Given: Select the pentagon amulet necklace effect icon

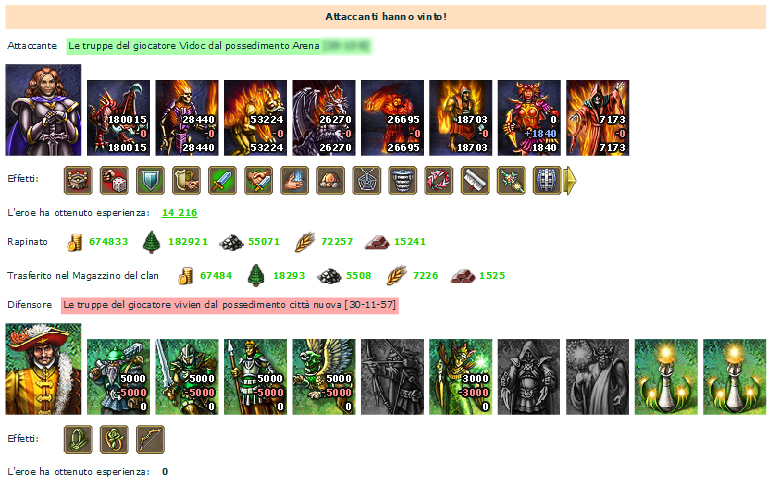Looking at the screenshot, I should coord(367,180).
